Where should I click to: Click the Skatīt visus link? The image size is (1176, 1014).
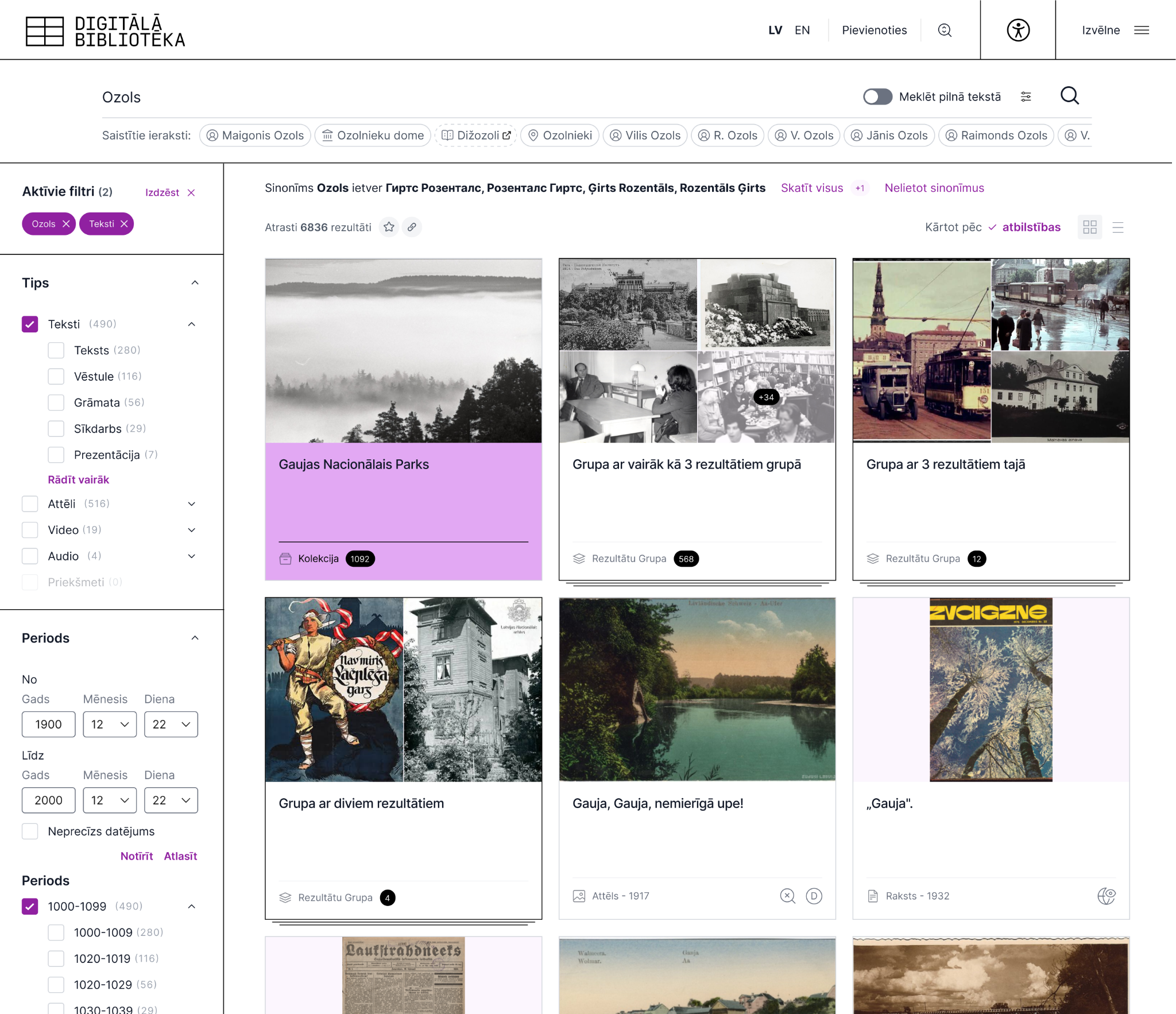click(x=812, y=188)
